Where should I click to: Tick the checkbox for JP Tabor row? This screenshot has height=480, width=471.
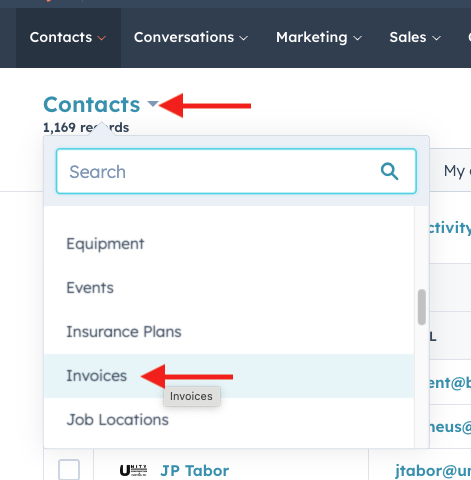pos(69,470)
